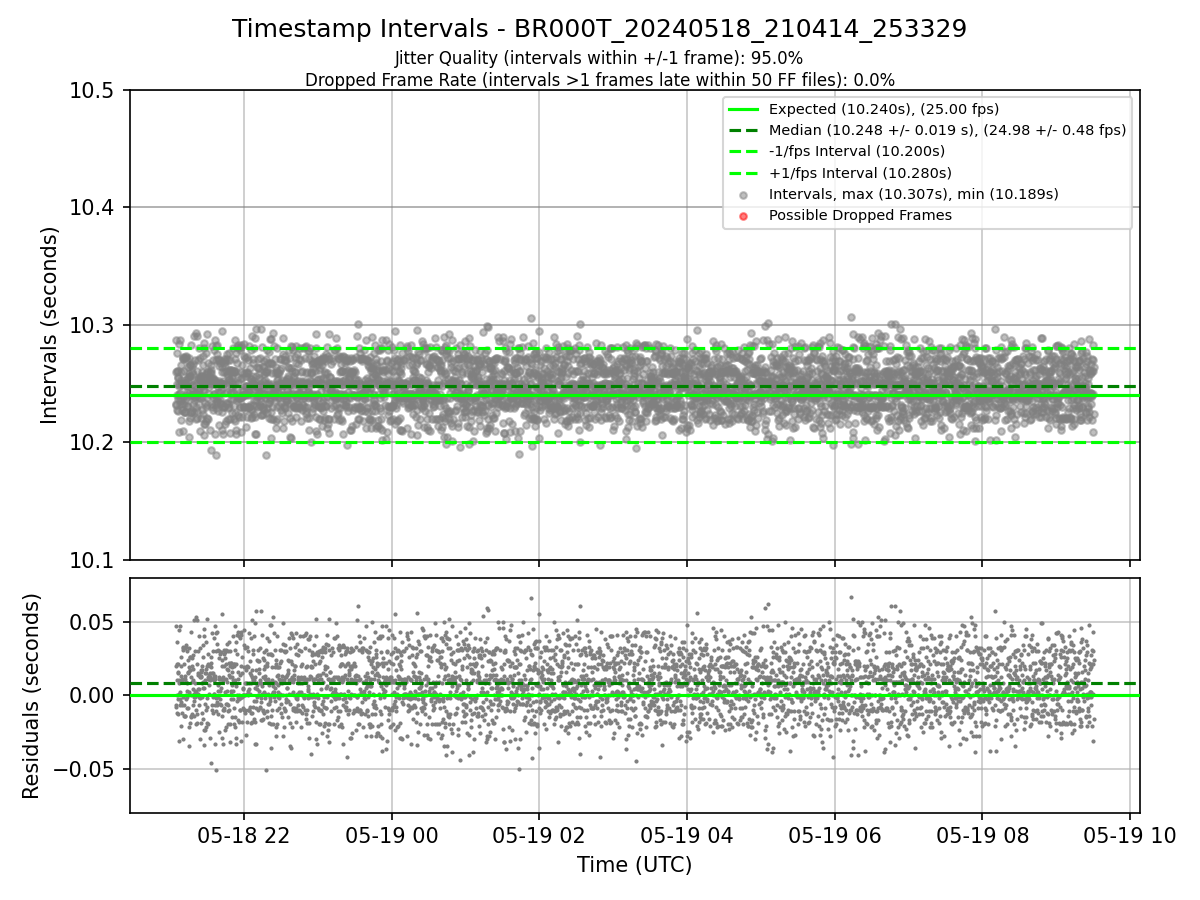Select the 'Jitter Quality' subtitle line
Viewport: 1200px width, 900px height.
click(599, 58)
